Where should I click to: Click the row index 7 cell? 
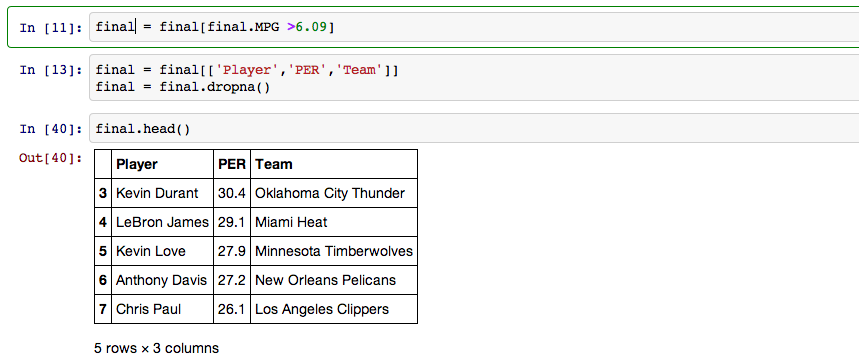click(x=103, y=309)
